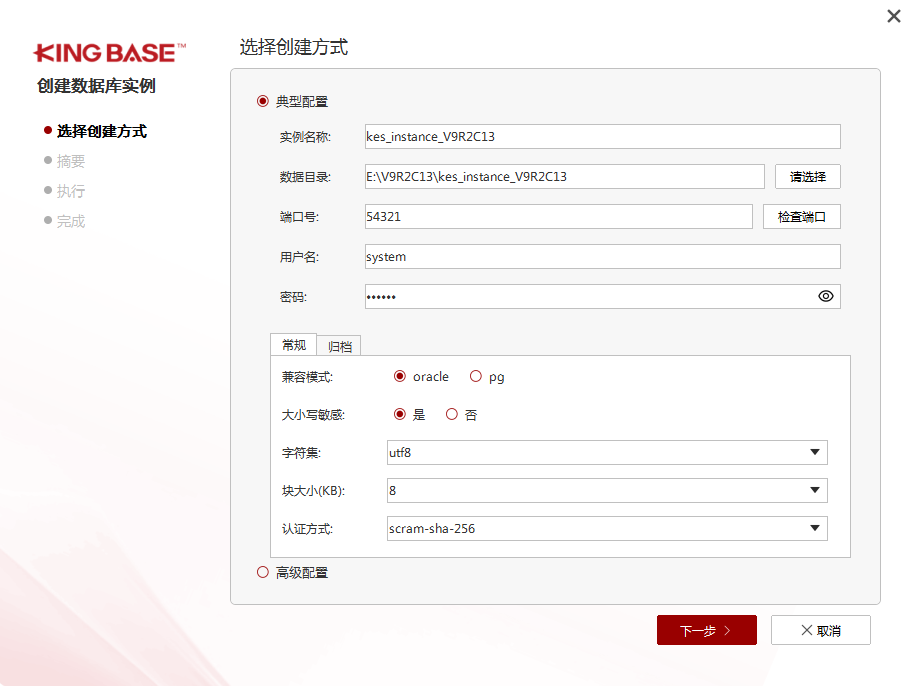Select the 典型配置 radio button
Image resolution: width=907 pixels, height=686 pixels.
[263, 101]
